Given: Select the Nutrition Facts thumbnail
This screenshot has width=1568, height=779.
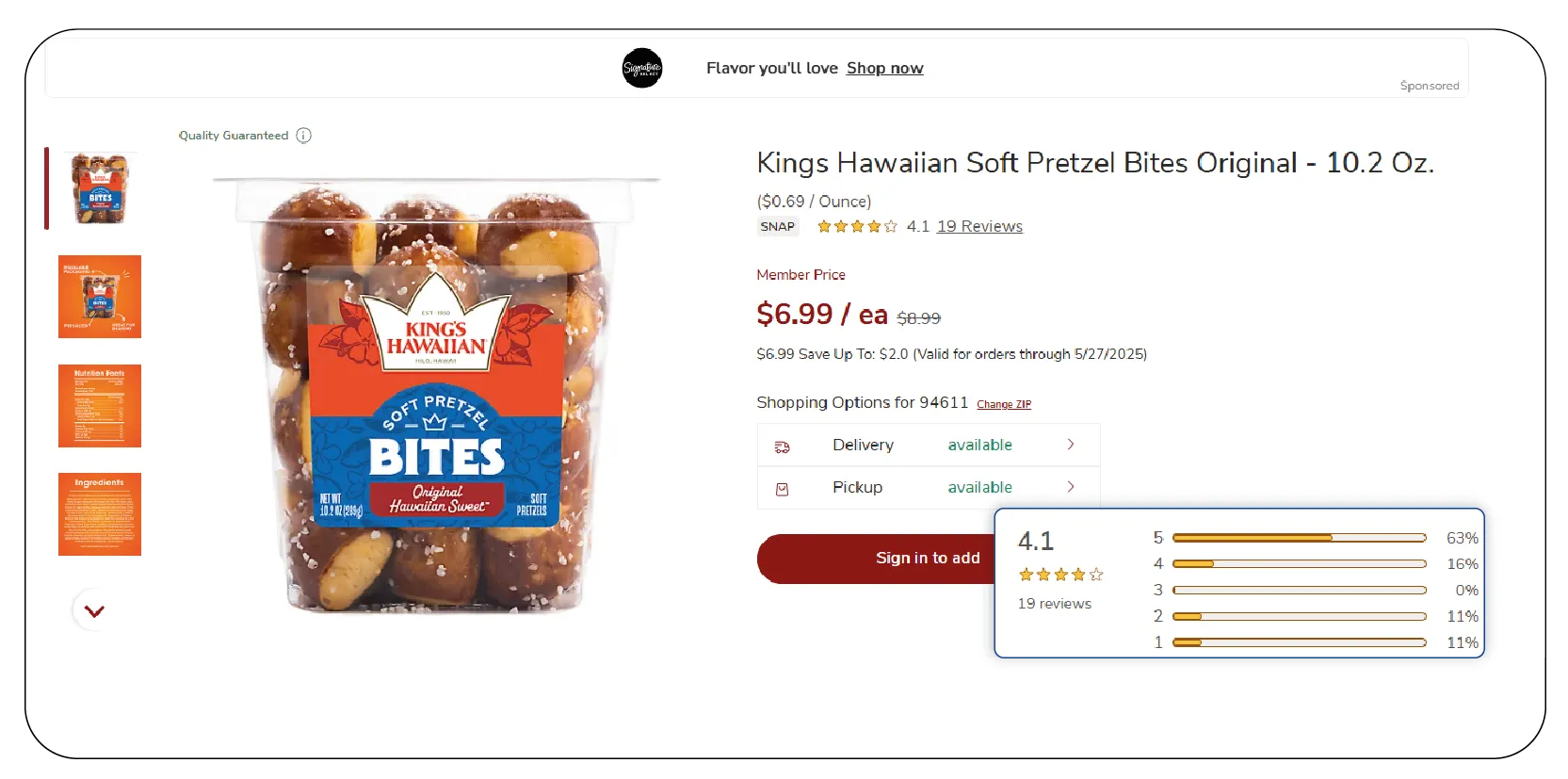Looking at the screenshot, I should (x=100, y=406).
